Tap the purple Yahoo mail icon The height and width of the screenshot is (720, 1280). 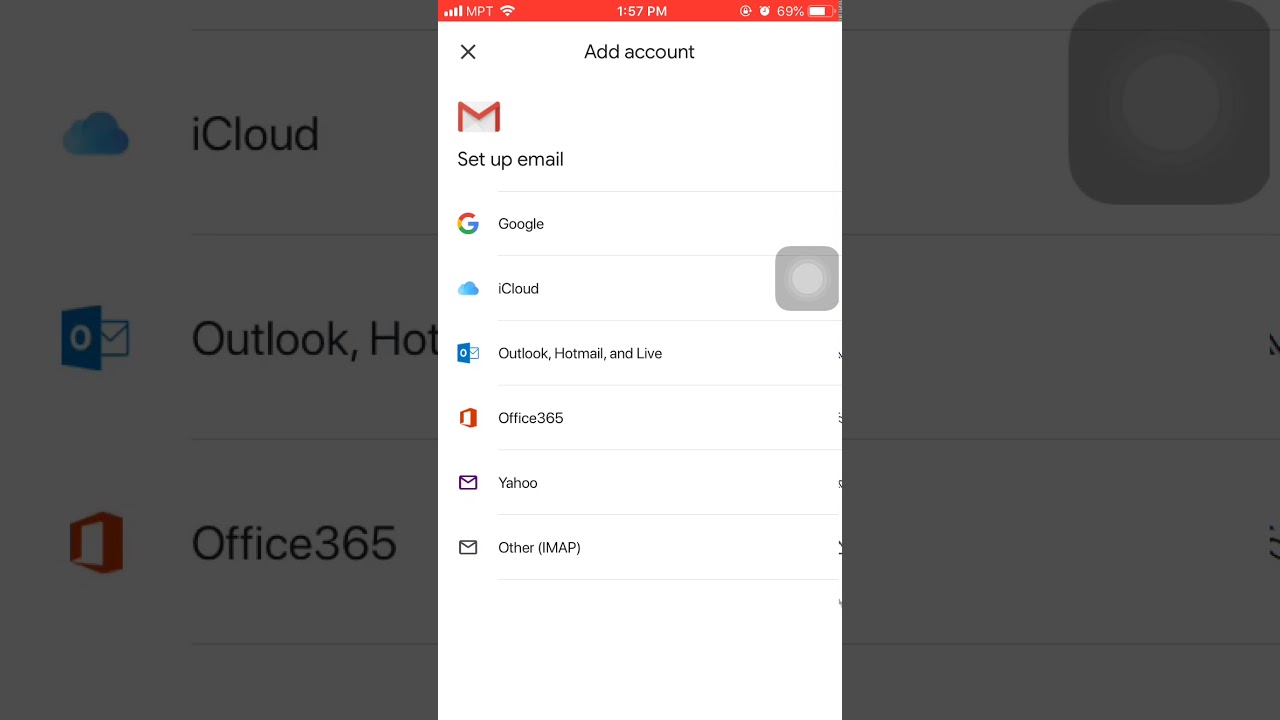pyautogui.click(x=468, y=483)
